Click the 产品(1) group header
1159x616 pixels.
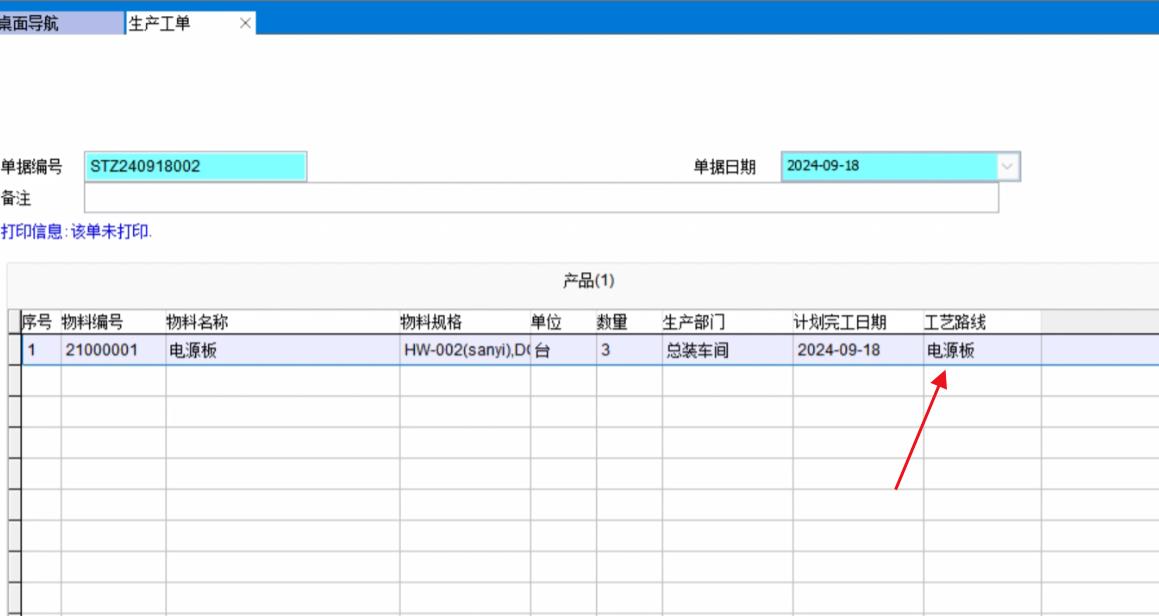pyautogui.click(x=588, y=282)
